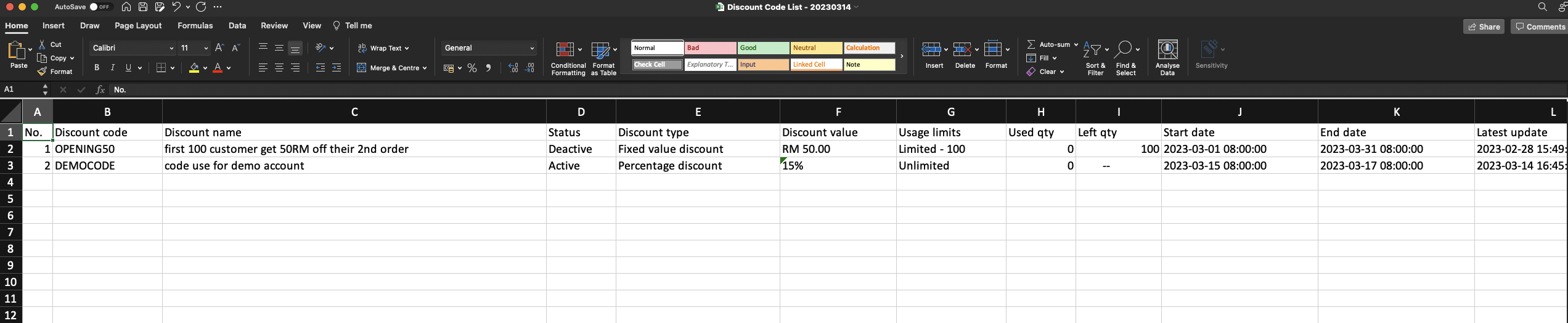This screenshot has width=1568, height=323.
Task: Click the Save icon in title bar
Action: pyautogui.click(x=143, y=7)
